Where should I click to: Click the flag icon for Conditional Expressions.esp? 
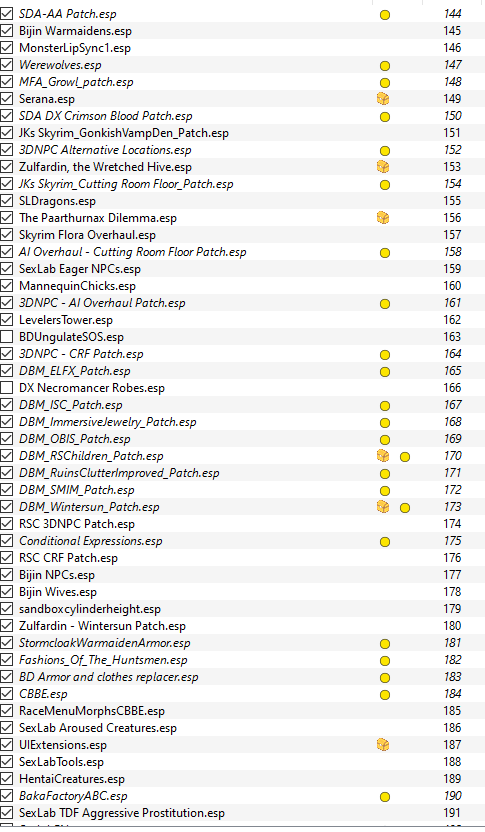pos(385,541)
